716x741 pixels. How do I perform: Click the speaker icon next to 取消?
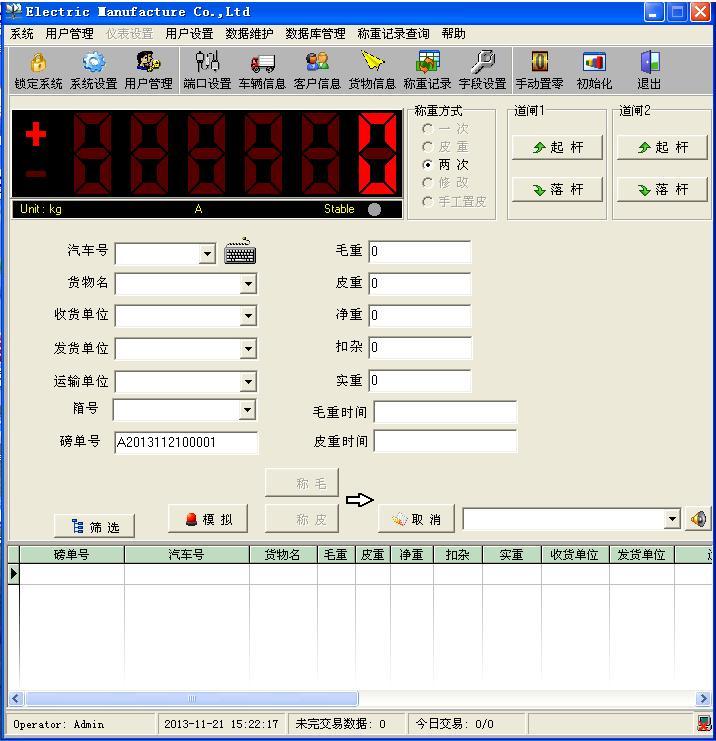coord(698,519)
